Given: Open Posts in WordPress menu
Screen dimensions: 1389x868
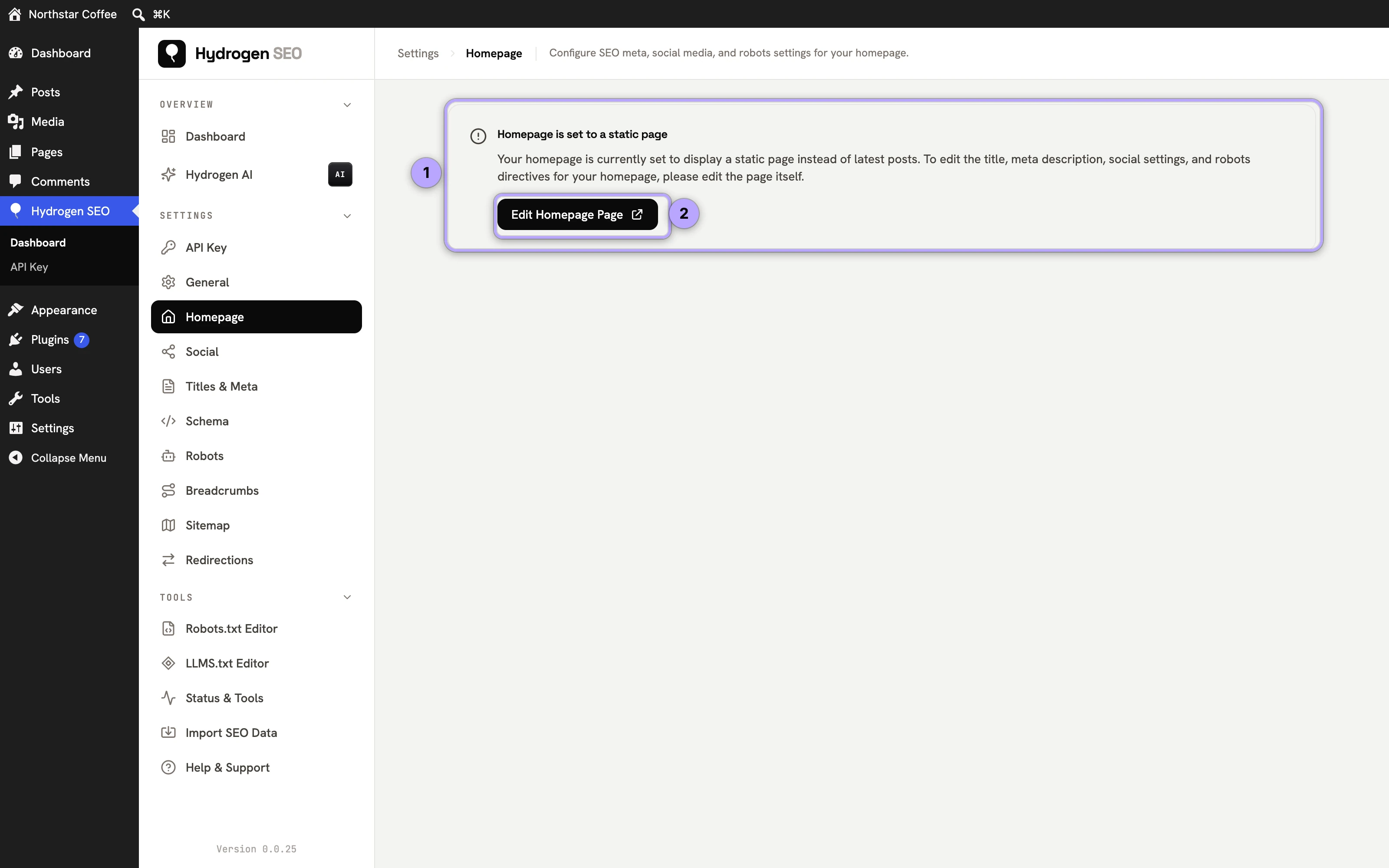Looking at the screenshot, I should pos(69,92).
